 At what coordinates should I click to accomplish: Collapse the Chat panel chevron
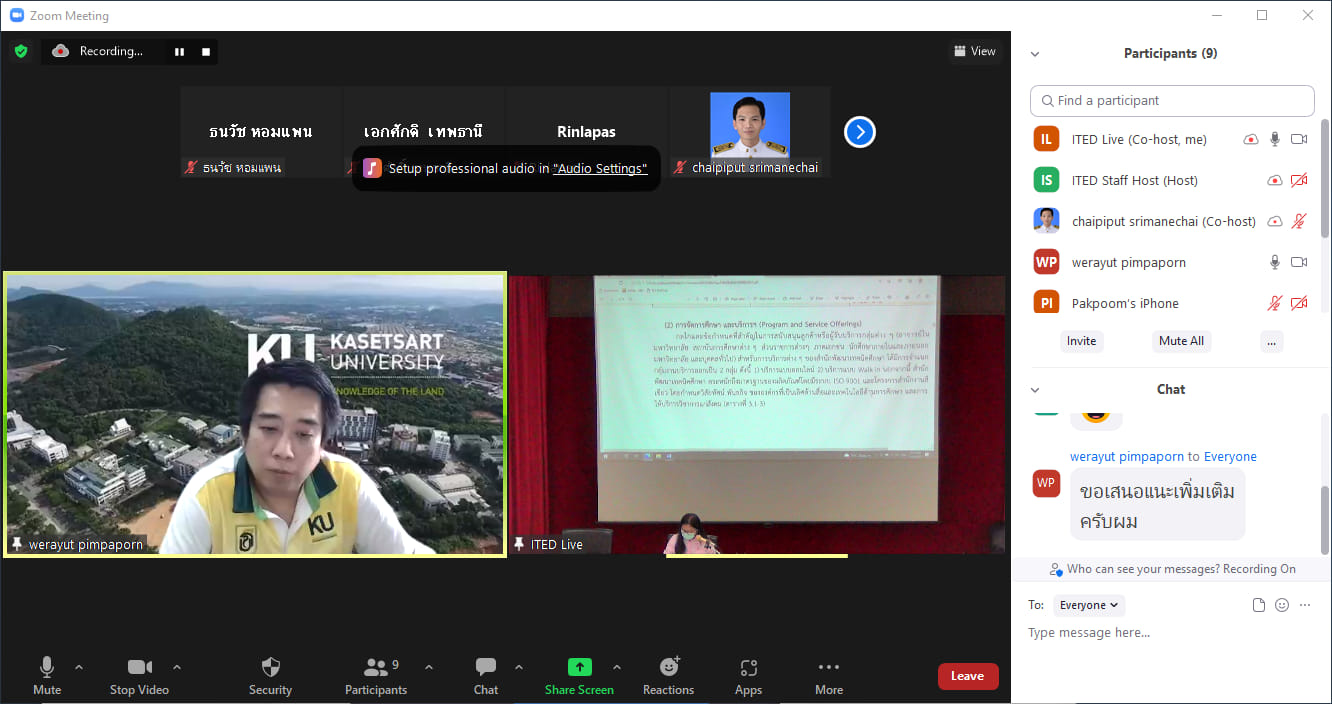(1035, 390)
